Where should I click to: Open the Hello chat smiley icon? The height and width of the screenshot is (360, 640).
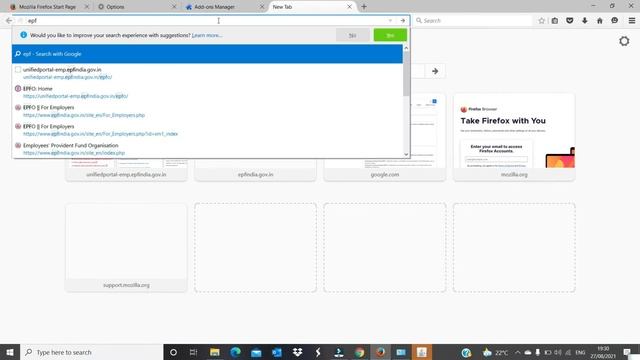click(615, 20)
